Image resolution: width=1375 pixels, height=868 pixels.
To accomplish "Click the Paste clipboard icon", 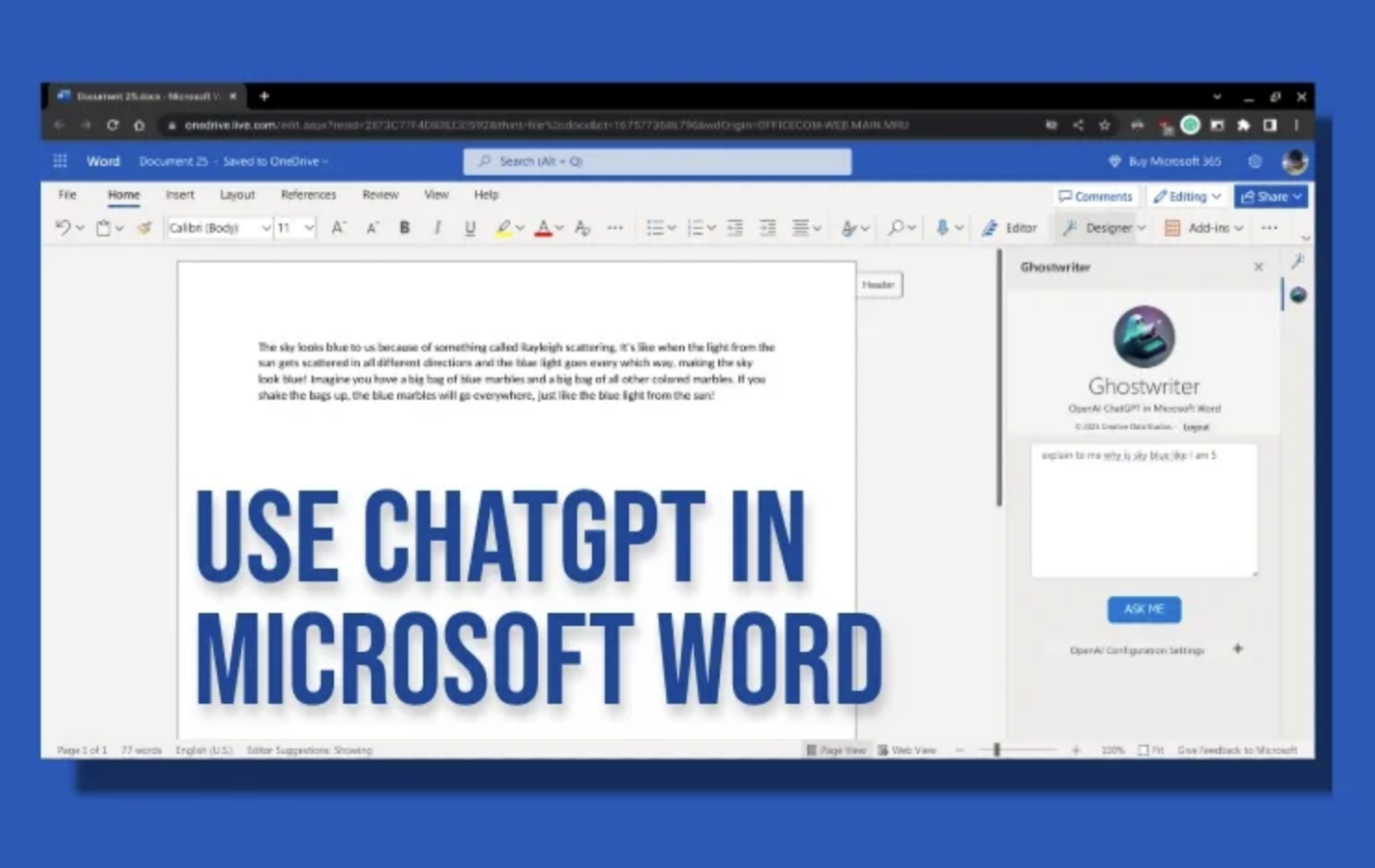I will 104,227.
